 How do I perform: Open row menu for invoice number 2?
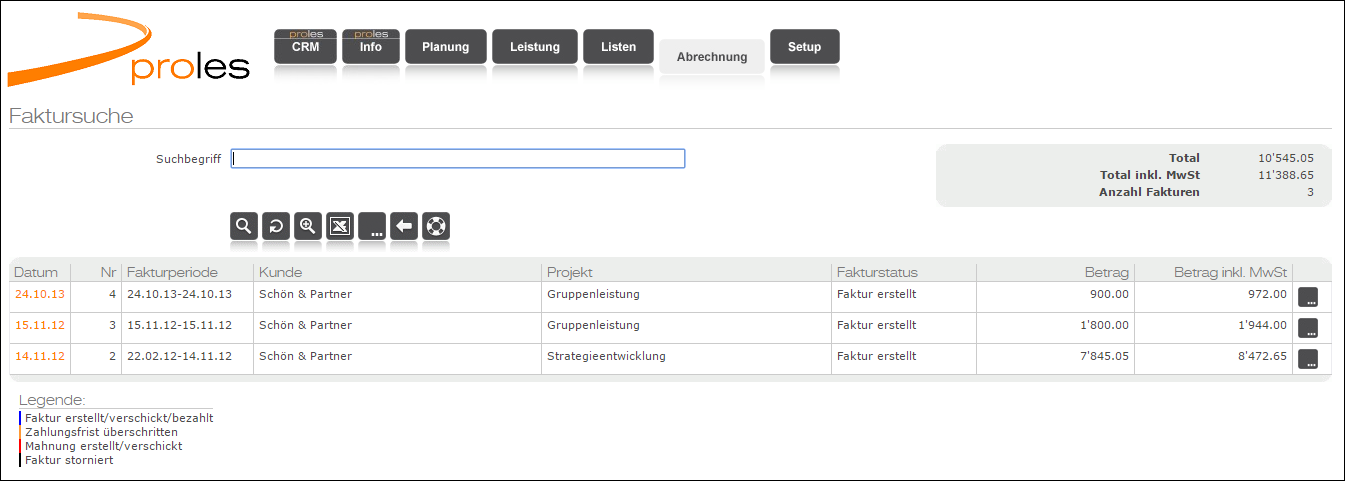click(1308, 359)
